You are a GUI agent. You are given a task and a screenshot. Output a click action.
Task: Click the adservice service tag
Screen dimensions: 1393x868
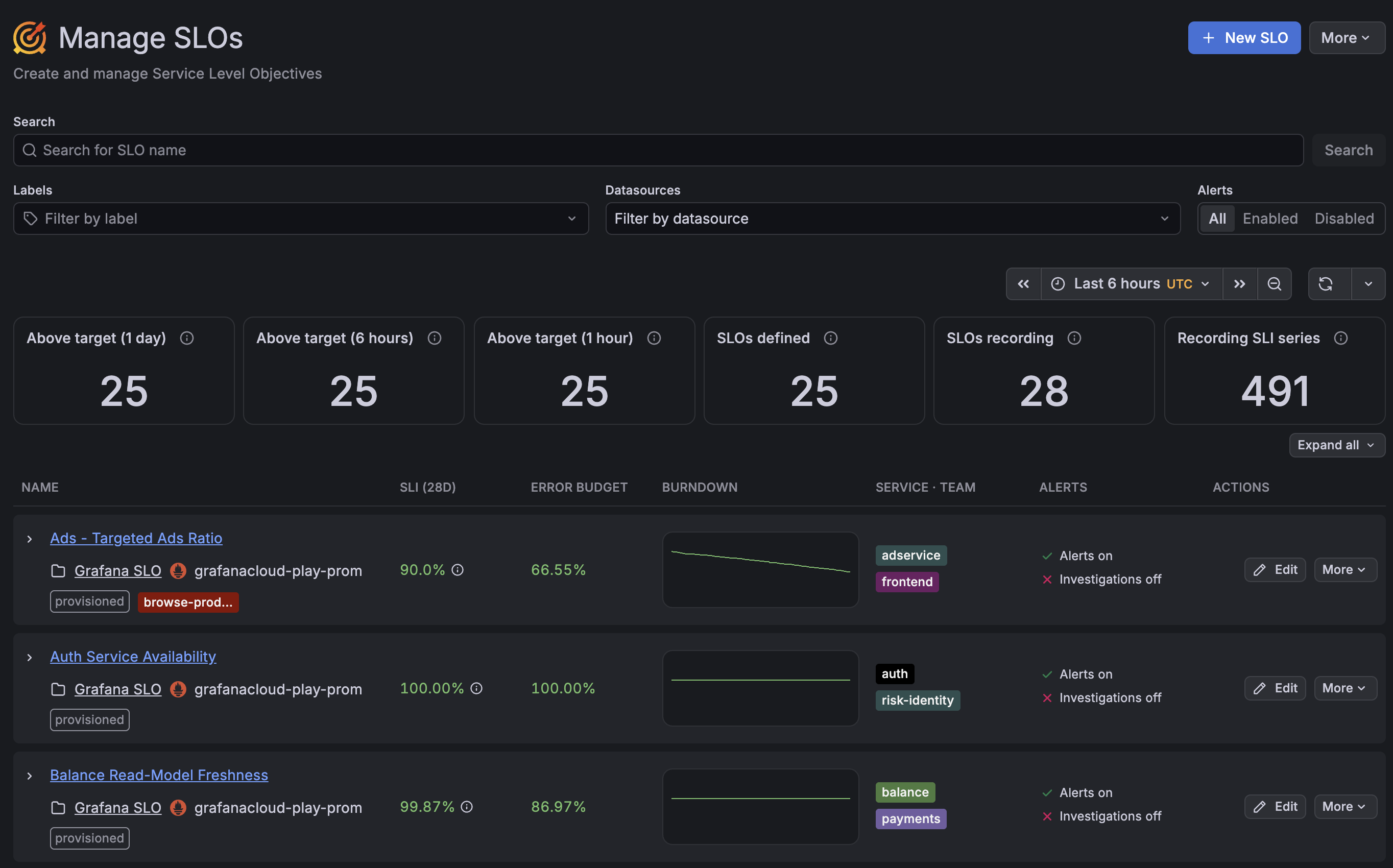911,555
